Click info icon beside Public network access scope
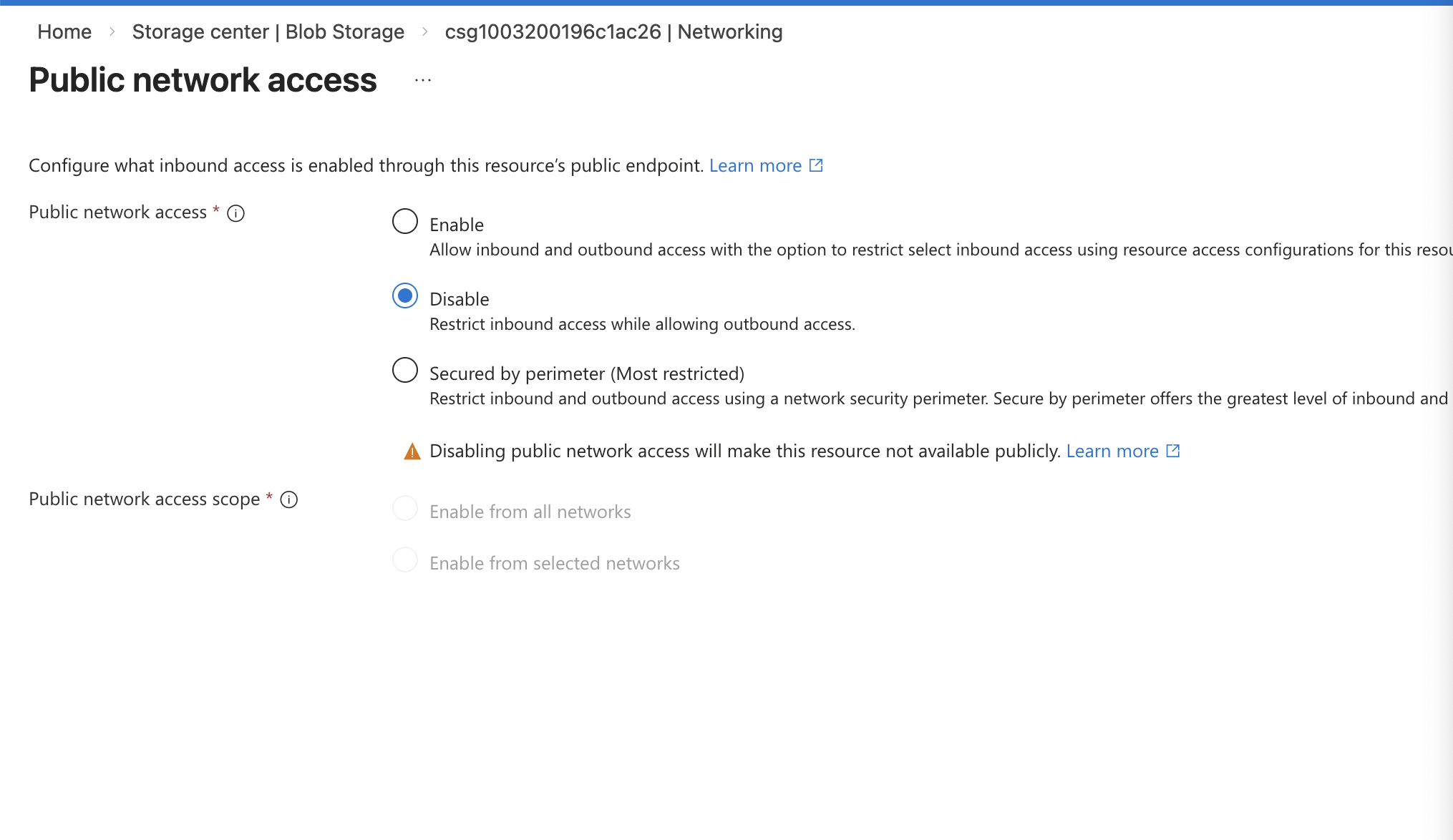The width and height of the screenshot is (1453, 840). (288, 499)
